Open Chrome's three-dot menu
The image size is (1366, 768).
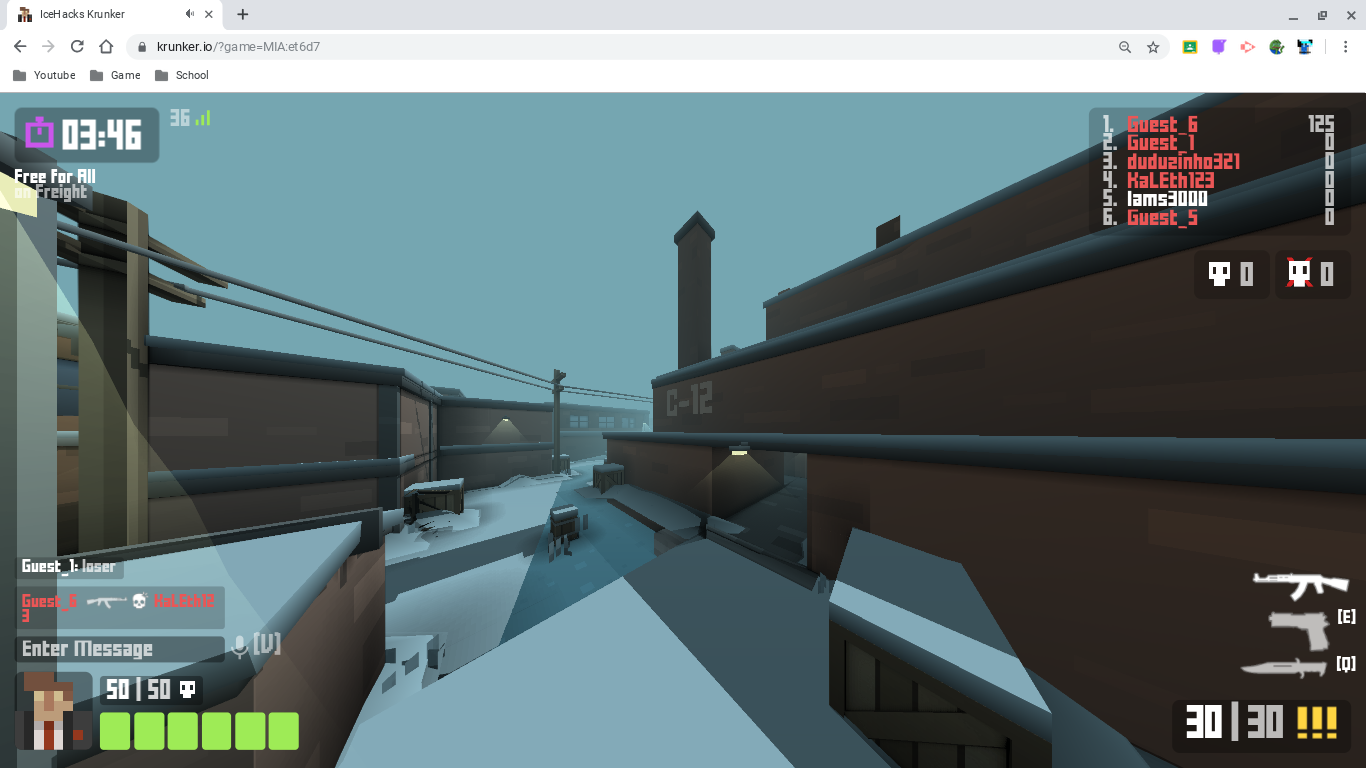(x=1345, y=46)
